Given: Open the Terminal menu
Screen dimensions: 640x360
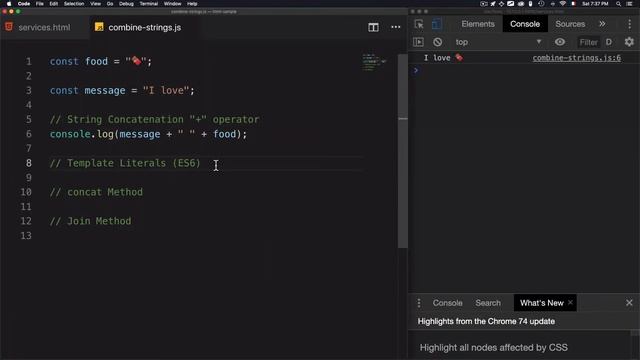Looking at the screenshot, I should [x=149, y=4].
